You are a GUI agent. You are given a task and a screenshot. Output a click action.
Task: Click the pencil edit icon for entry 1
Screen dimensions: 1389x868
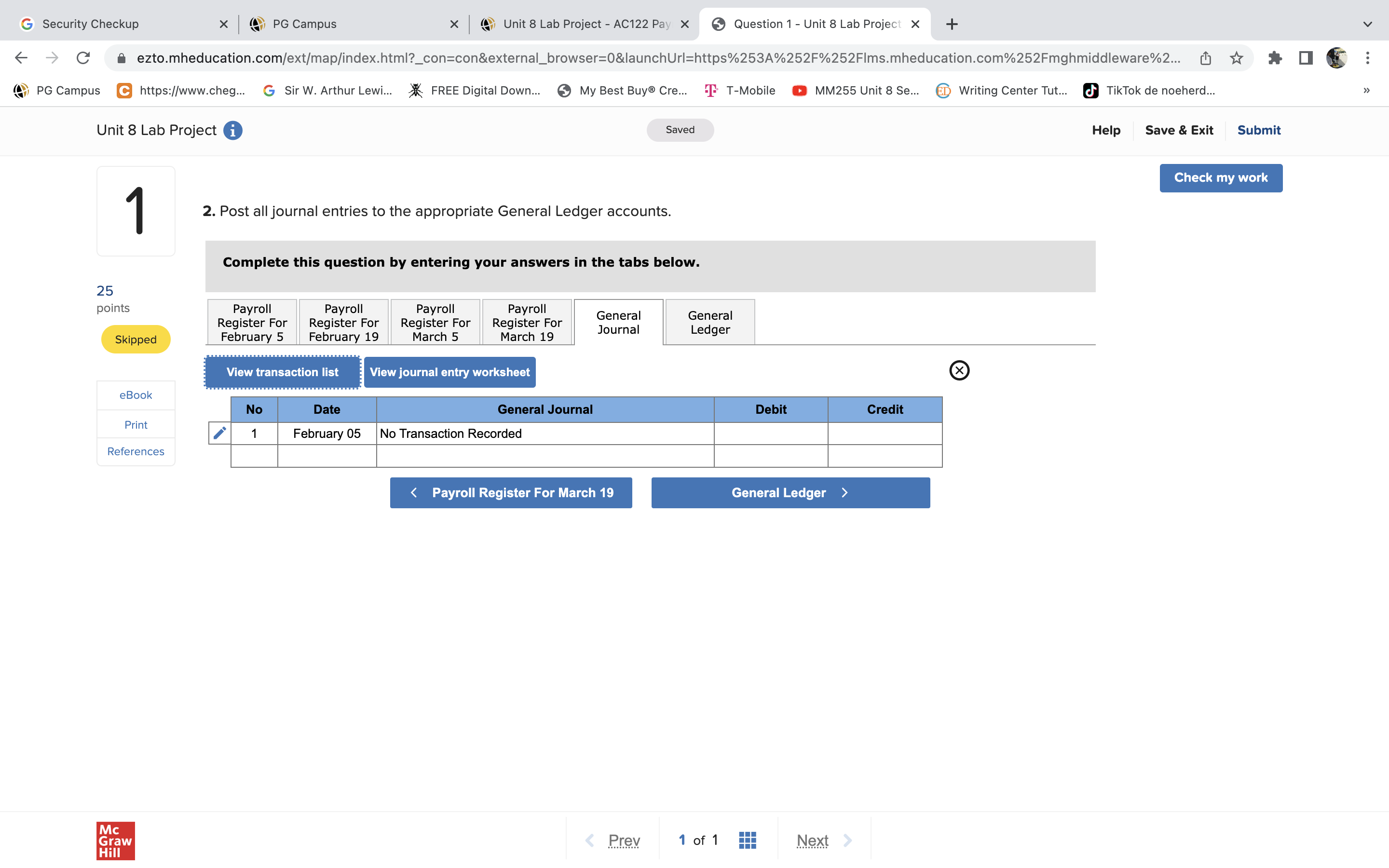tap(219, 433)
